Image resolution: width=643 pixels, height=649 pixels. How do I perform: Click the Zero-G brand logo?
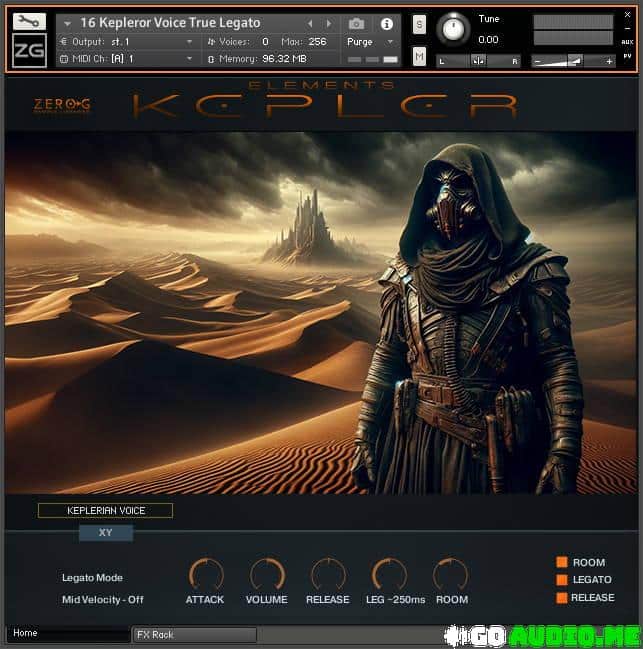tap(62, 105)
